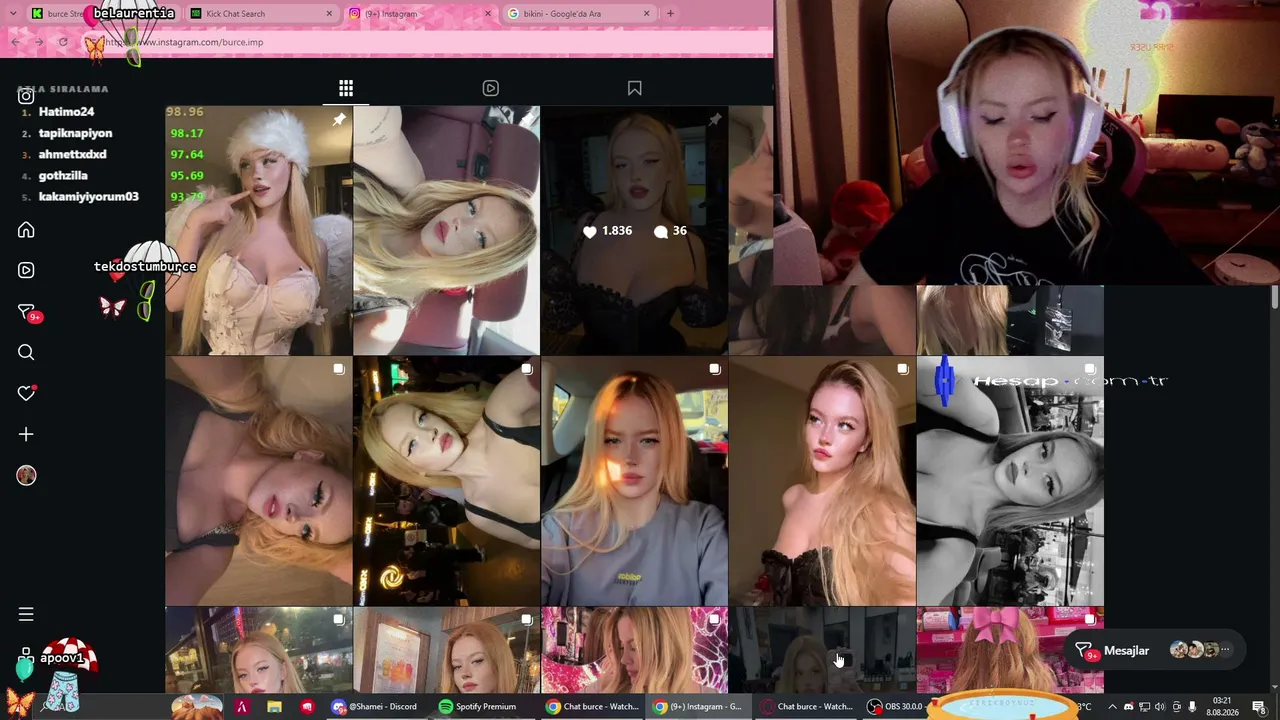Screen dimensions: 1280x720
Task: Open post with pink bow on hair
Action: 1010,650
